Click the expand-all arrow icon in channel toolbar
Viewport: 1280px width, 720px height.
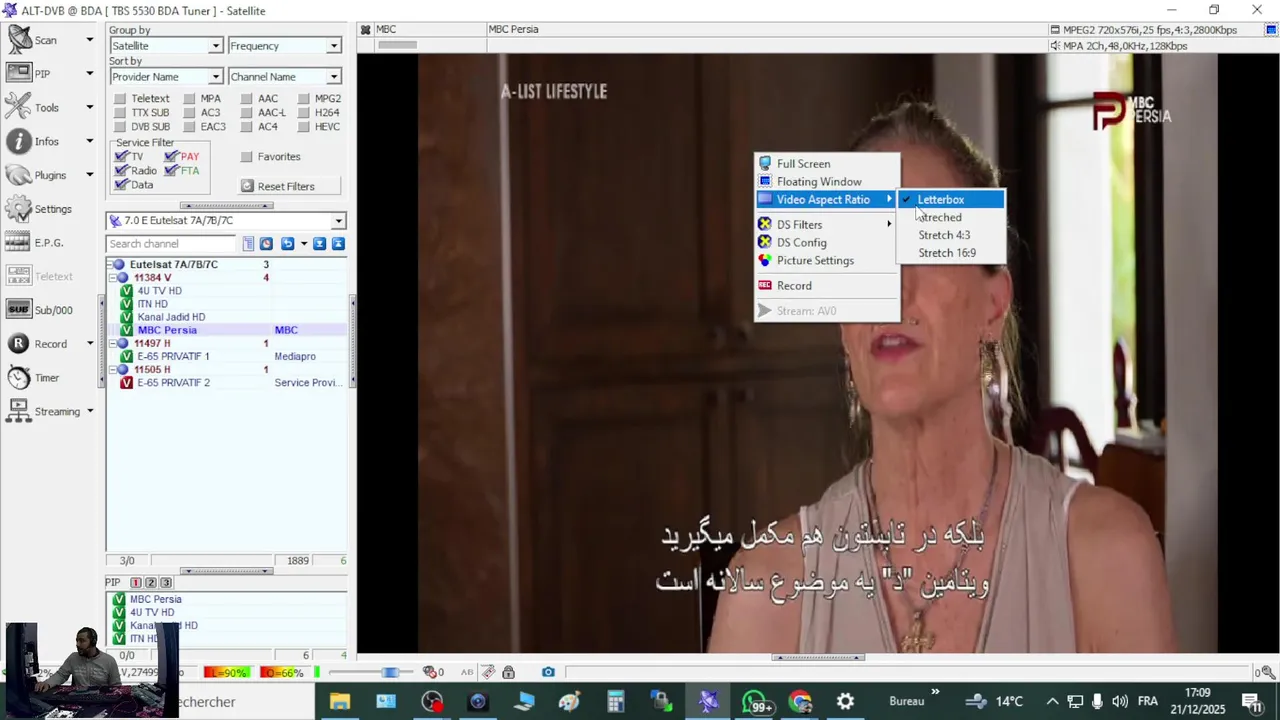tap(319, 244)
